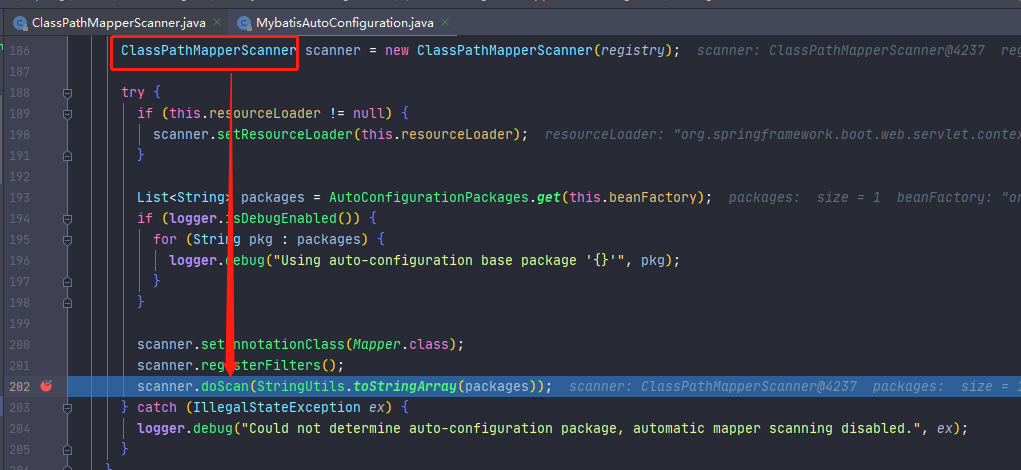The width and height of the screenshot is (1021, 470).
Task: Click line number 186 in the gutter
Action: click(x=20, y=51)
